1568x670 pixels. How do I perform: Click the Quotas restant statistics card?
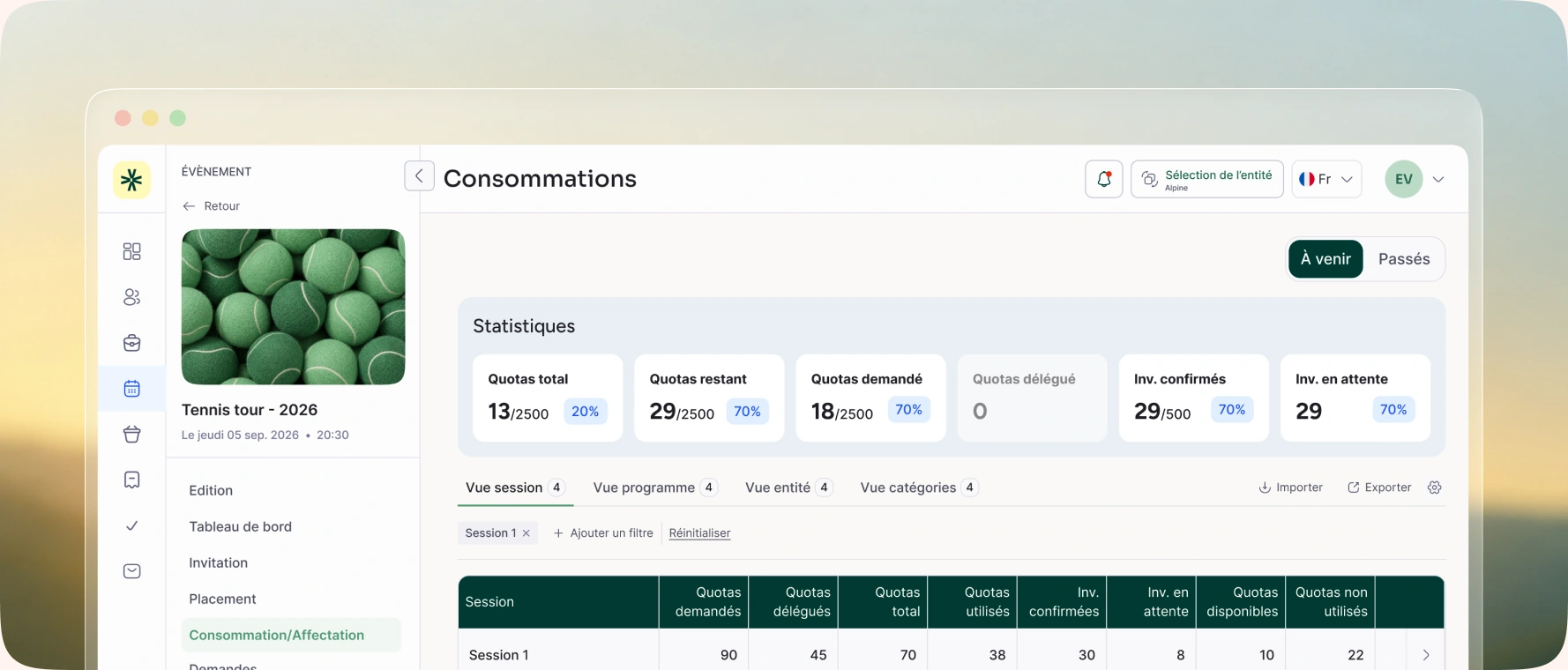coord(709,398)
